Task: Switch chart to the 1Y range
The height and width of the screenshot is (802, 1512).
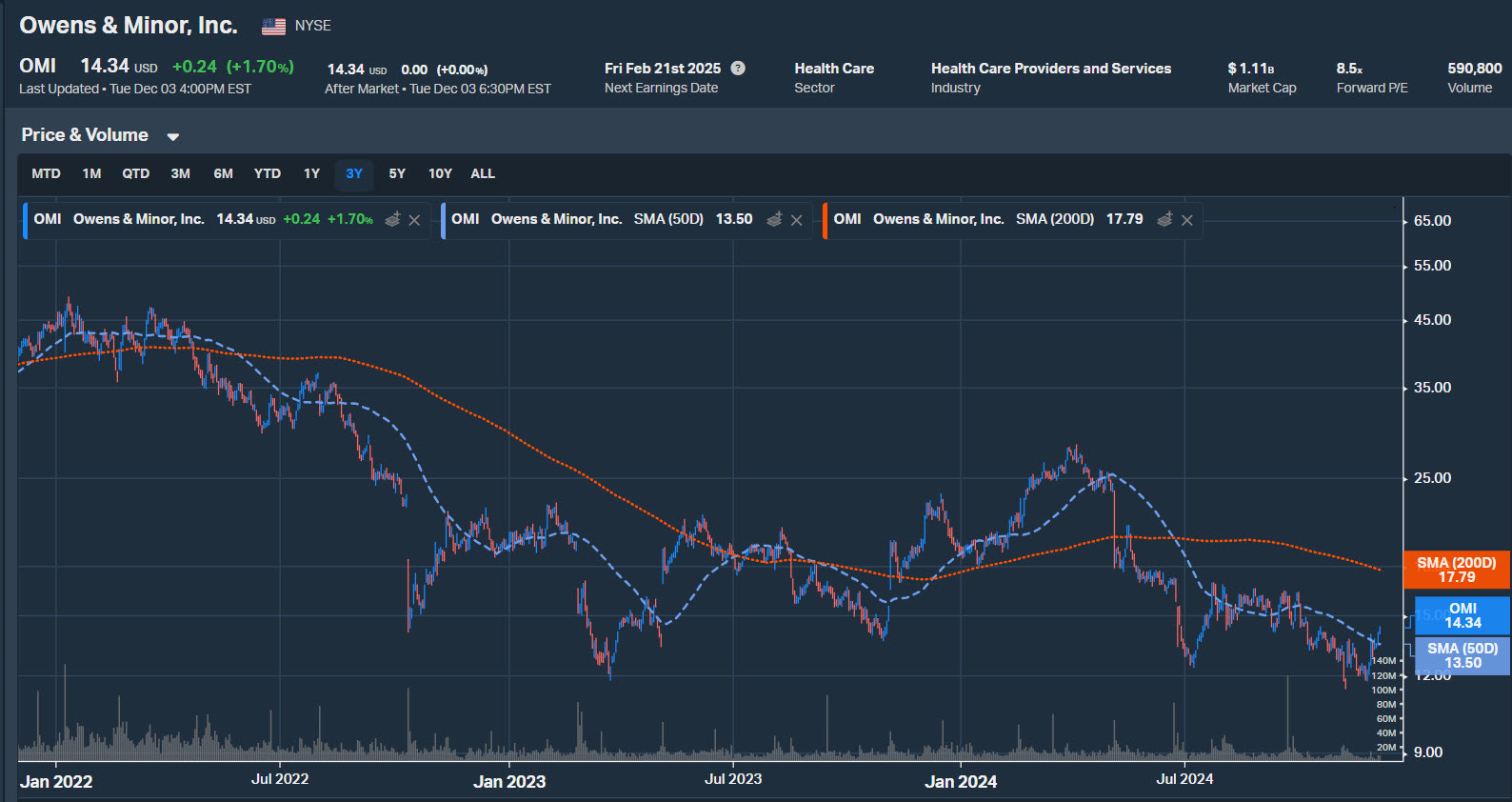Action: pyautogui.click(x=311, y=173)
